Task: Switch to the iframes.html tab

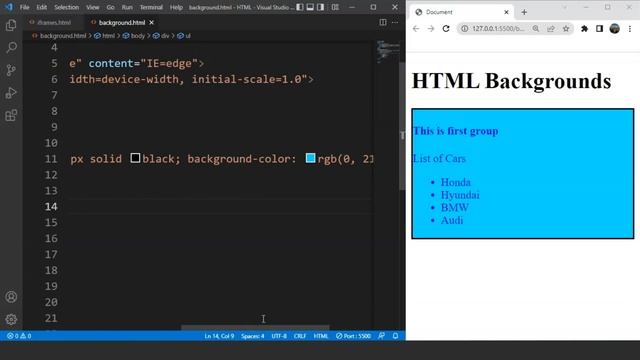Action: coord(54,22)
